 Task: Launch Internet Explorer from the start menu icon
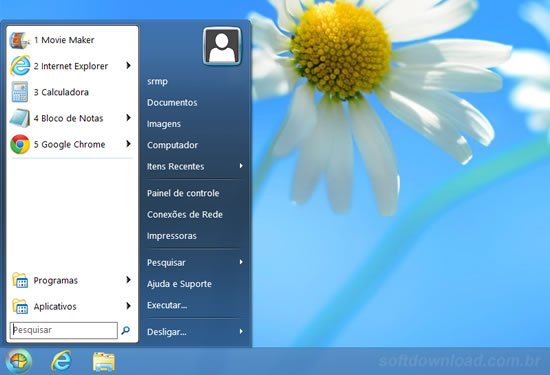pos(20,66)
